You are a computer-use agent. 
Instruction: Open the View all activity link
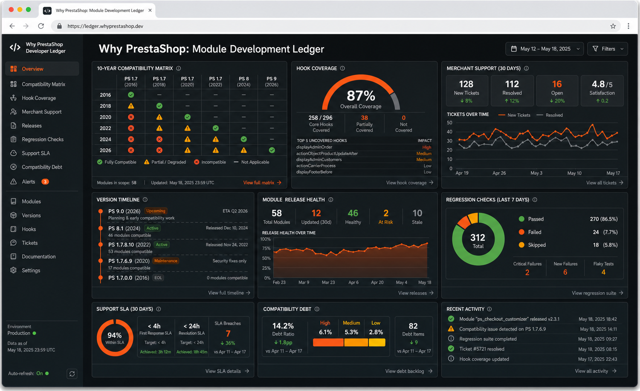596,371
